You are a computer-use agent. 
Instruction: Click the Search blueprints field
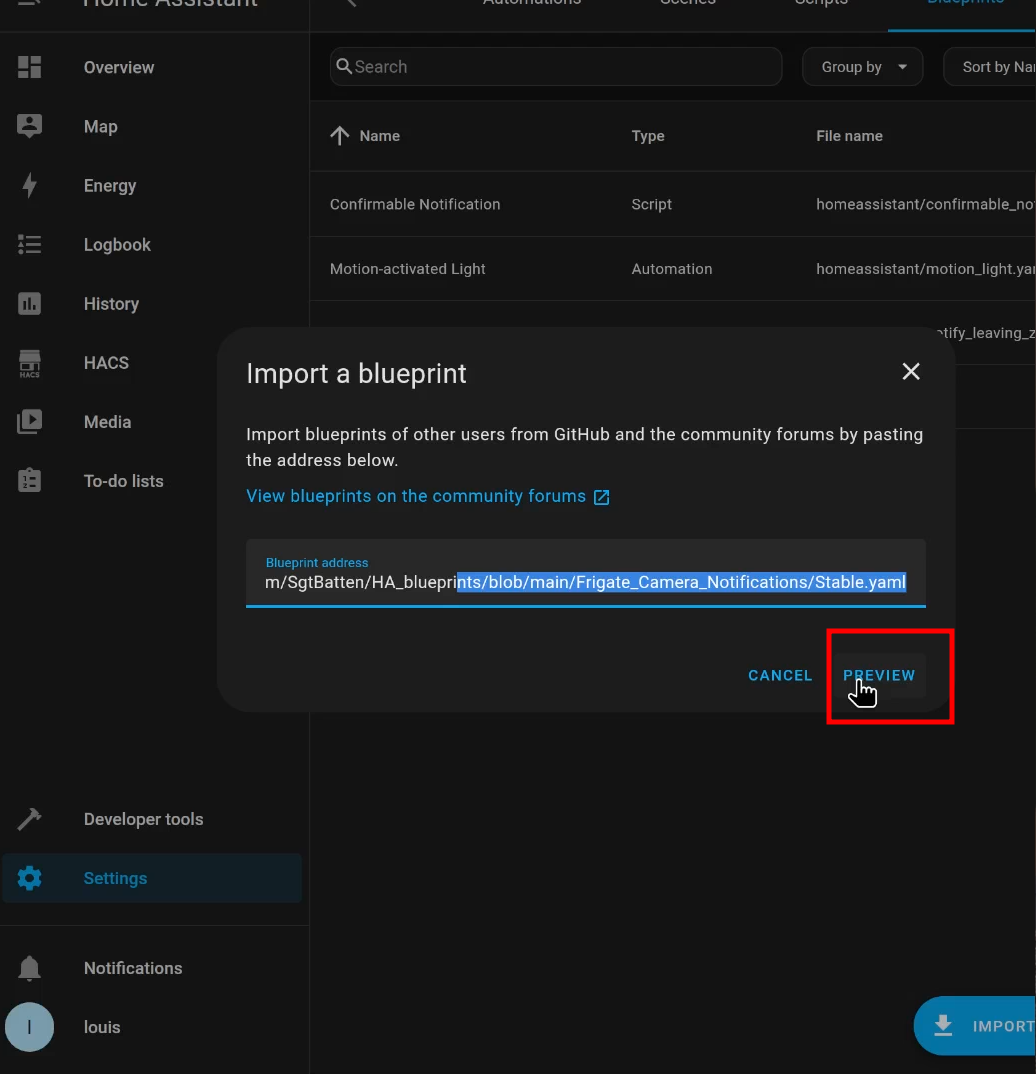click(555, 66)
